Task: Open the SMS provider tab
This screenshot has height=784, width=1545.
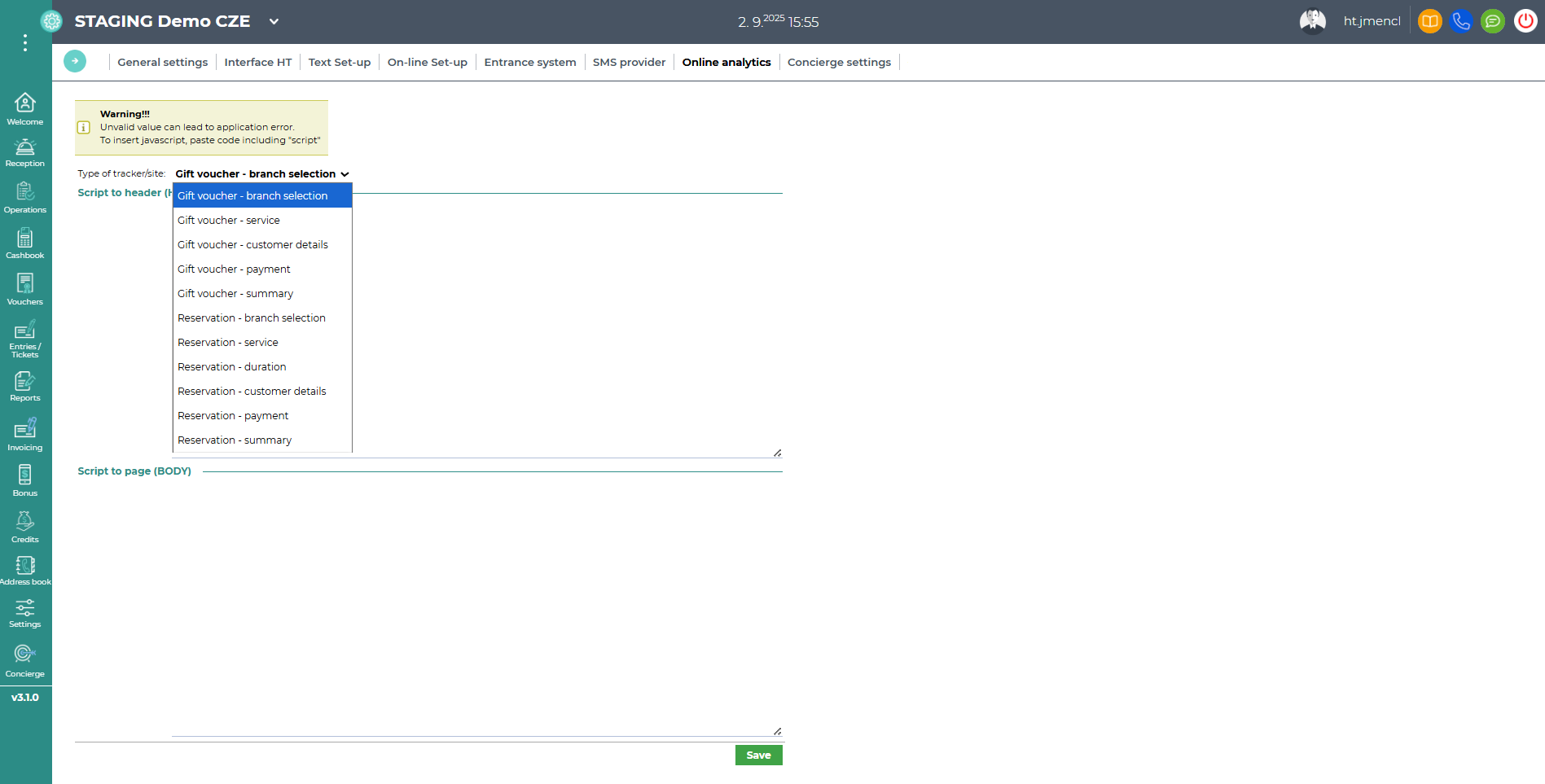Action: (629, 62)
